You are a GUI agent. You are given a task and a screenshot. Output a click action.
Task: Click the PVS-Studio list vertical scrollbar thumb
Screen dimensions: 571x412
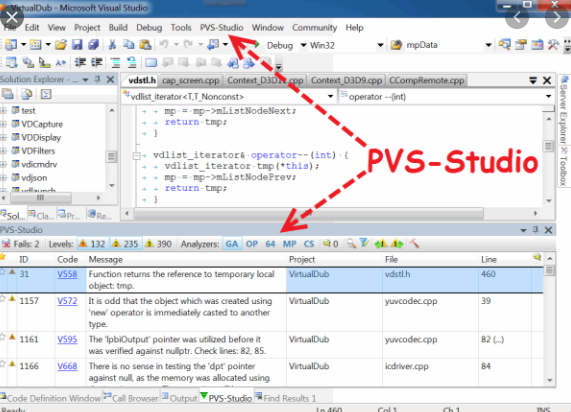pos(550,270)
